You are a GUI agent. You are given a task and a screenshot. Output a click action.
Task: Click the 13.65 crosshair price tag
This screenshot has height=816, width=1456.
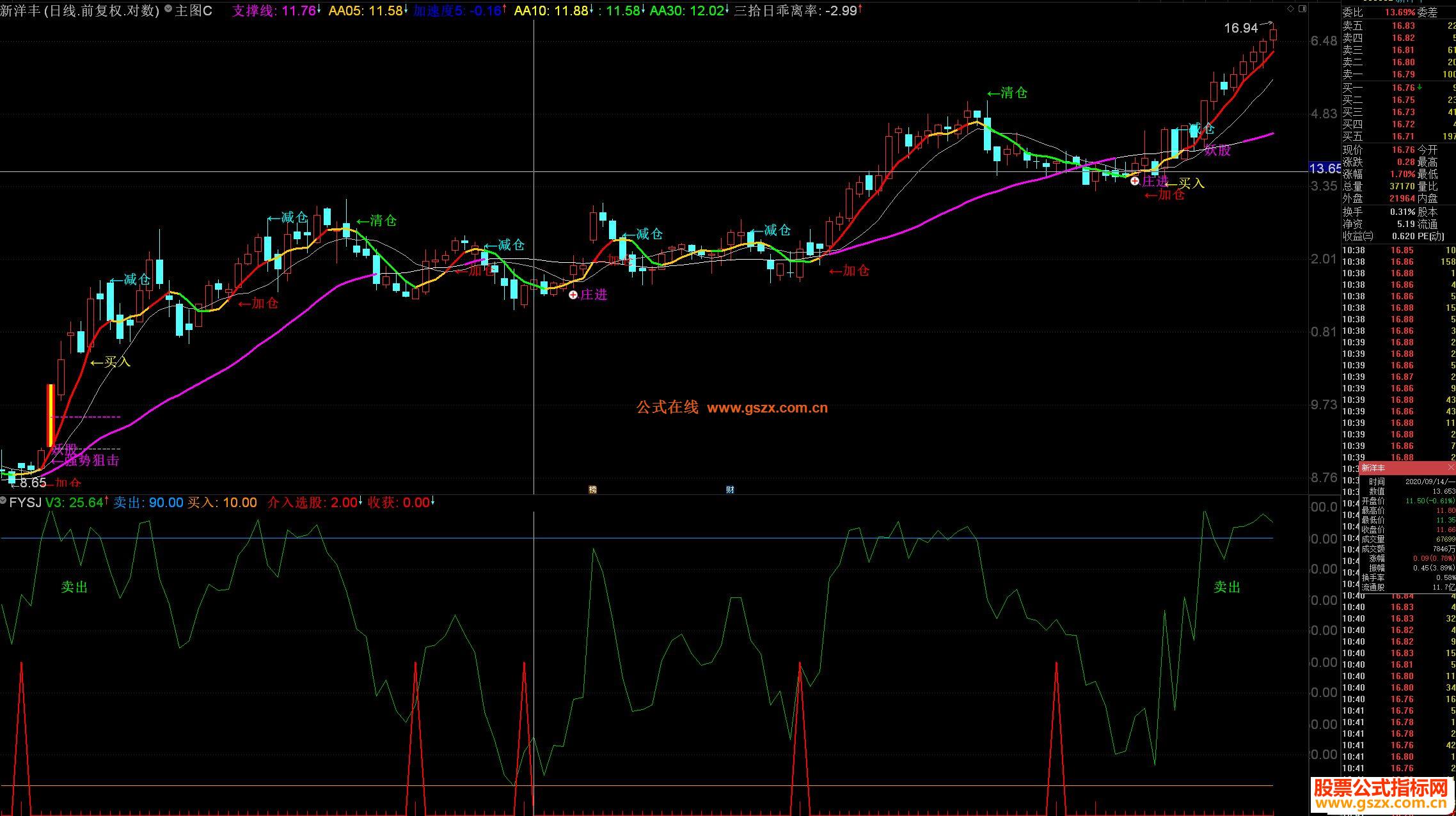[1325, 168]
